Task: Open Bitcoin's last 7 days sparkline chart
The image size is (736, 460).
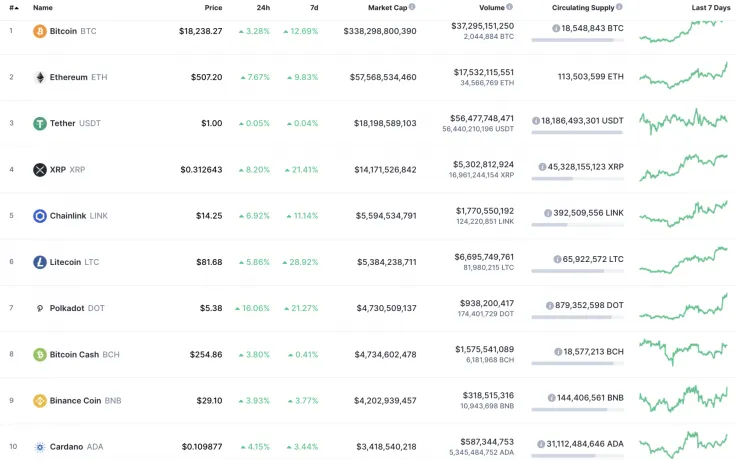Action: coord(683,31)
